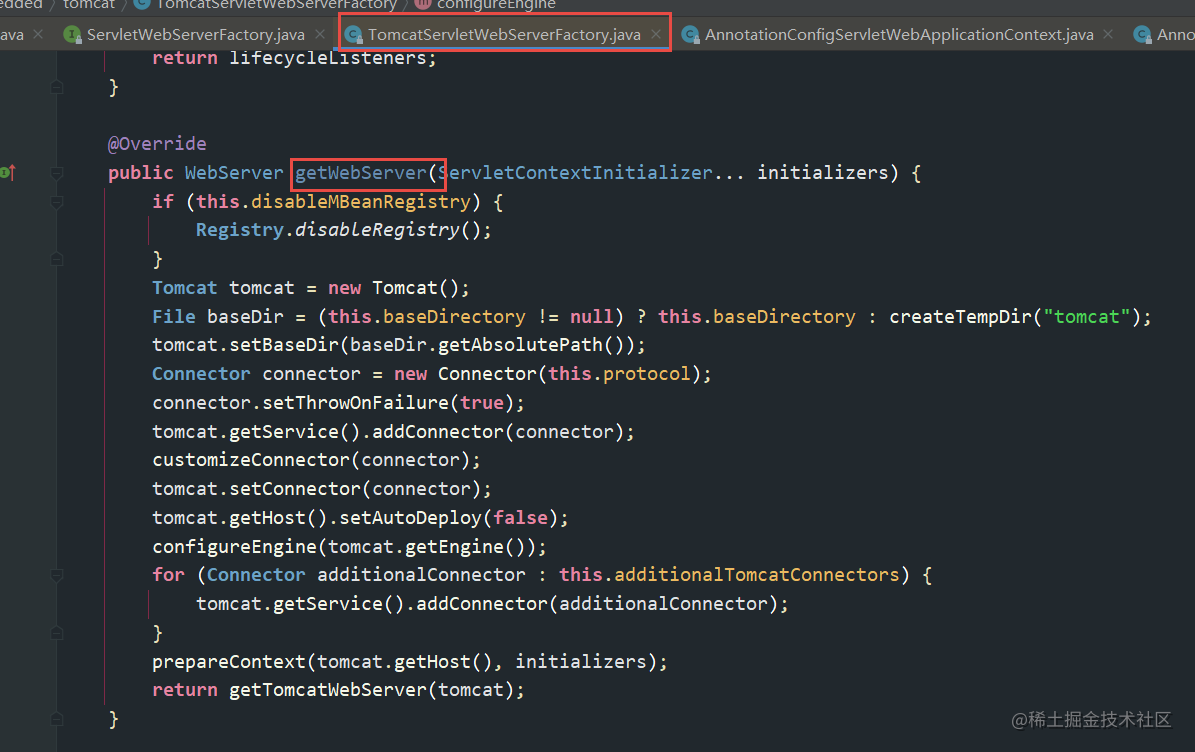The image size is (1195, 752).
Task: Click the createTempDir call
Action: [x=960, y=317]
